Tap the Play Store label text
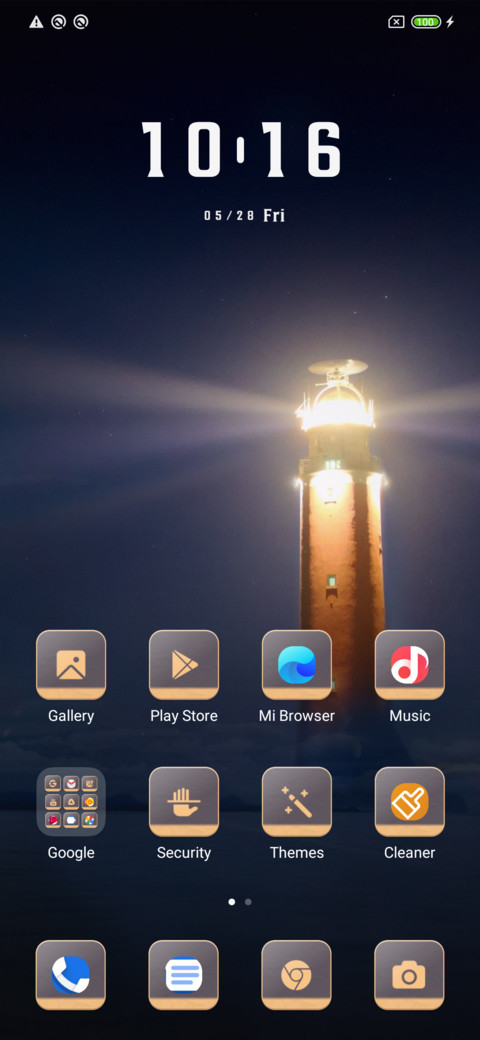 (184, 716)
